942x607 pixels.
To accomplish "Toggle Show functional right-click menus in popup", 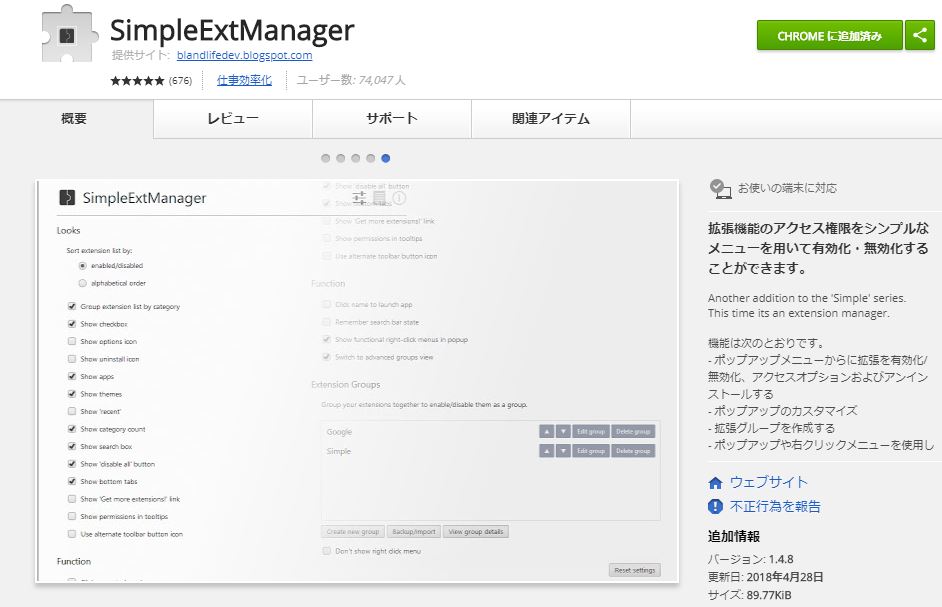I will (327, 340).
